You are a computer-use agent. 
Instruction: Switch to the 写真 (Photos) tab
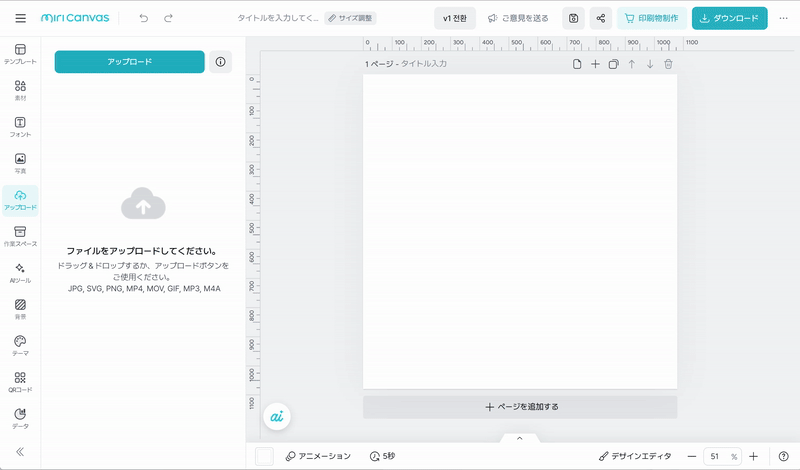20,162
